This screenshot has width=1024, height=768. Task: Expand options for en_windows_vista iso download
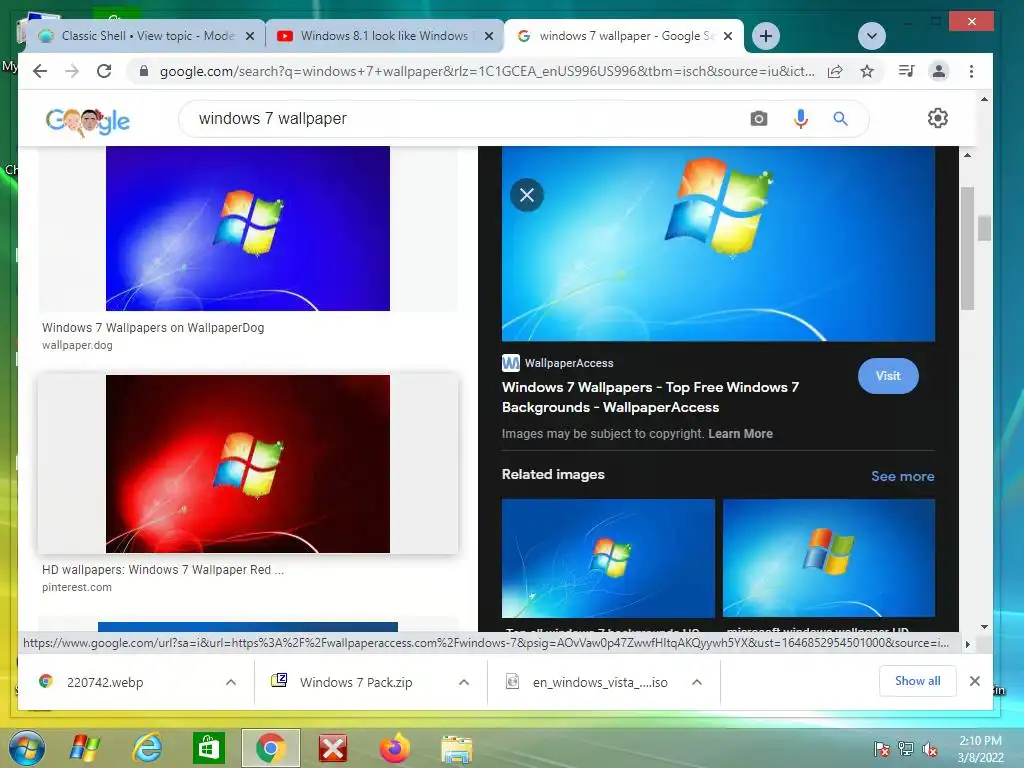(697, 682)
